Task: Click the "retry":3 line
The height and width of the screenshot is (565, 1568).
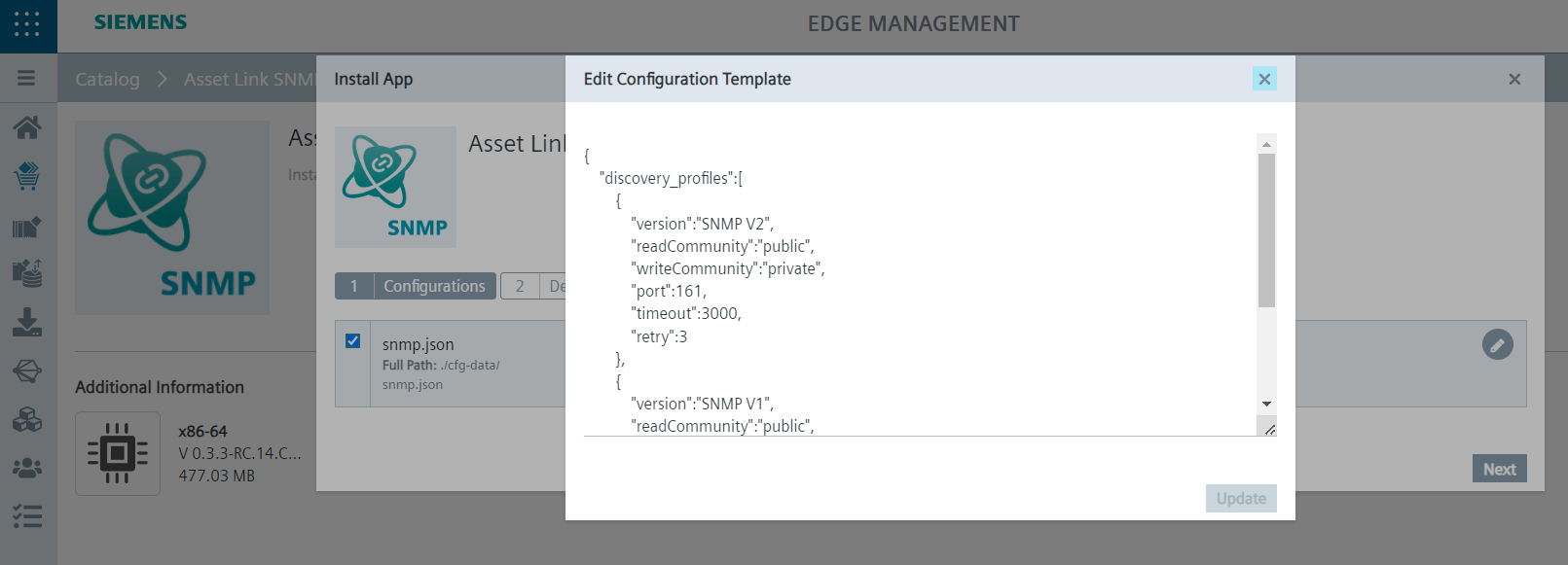Action: click(x=659, y=336)
